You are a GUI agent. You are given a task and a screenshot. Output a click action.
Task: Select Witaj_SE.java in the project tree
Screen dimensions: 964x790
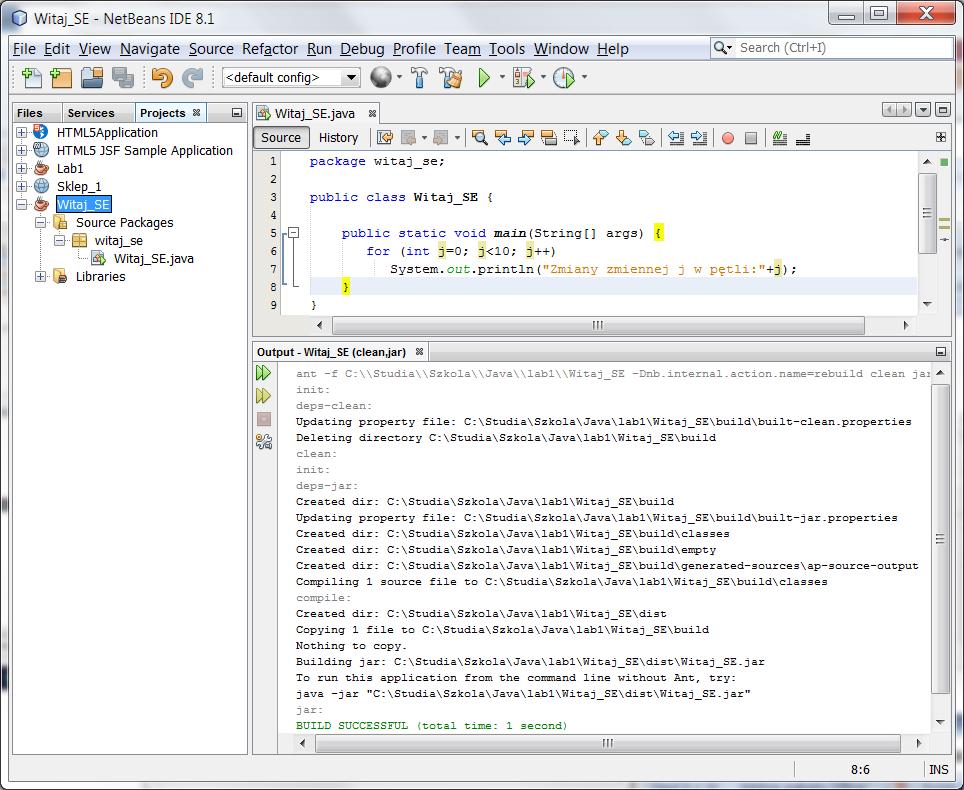point(154,259)
